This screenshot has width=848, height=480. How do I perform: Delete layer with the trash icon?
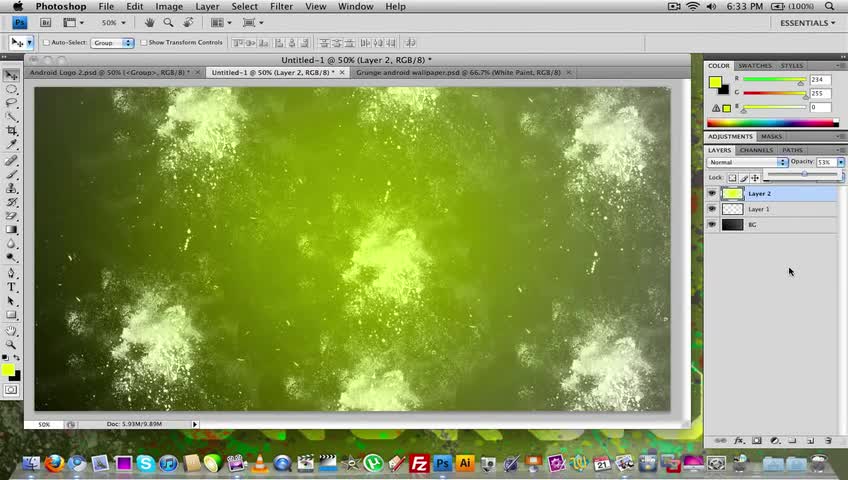(828, 441)
